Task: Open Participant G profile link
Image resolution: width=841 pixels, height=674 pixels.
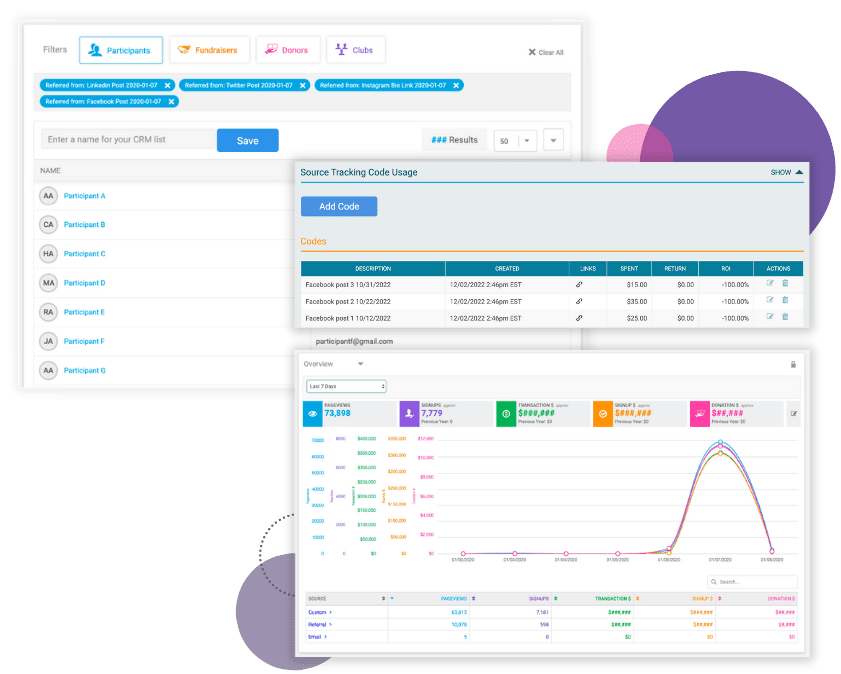Action: click(85, 370)
